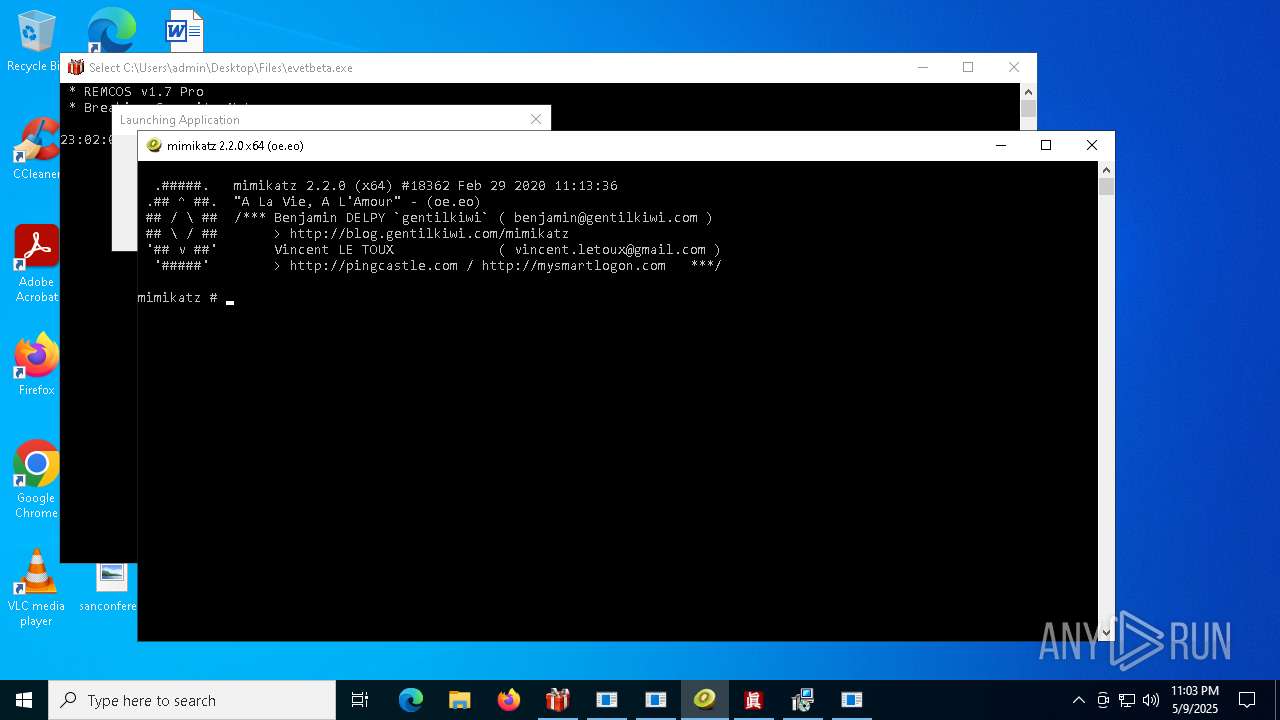Open the Word document on the desktop
This screenshot has height=720, width=1280.
(x=184, y=31)
